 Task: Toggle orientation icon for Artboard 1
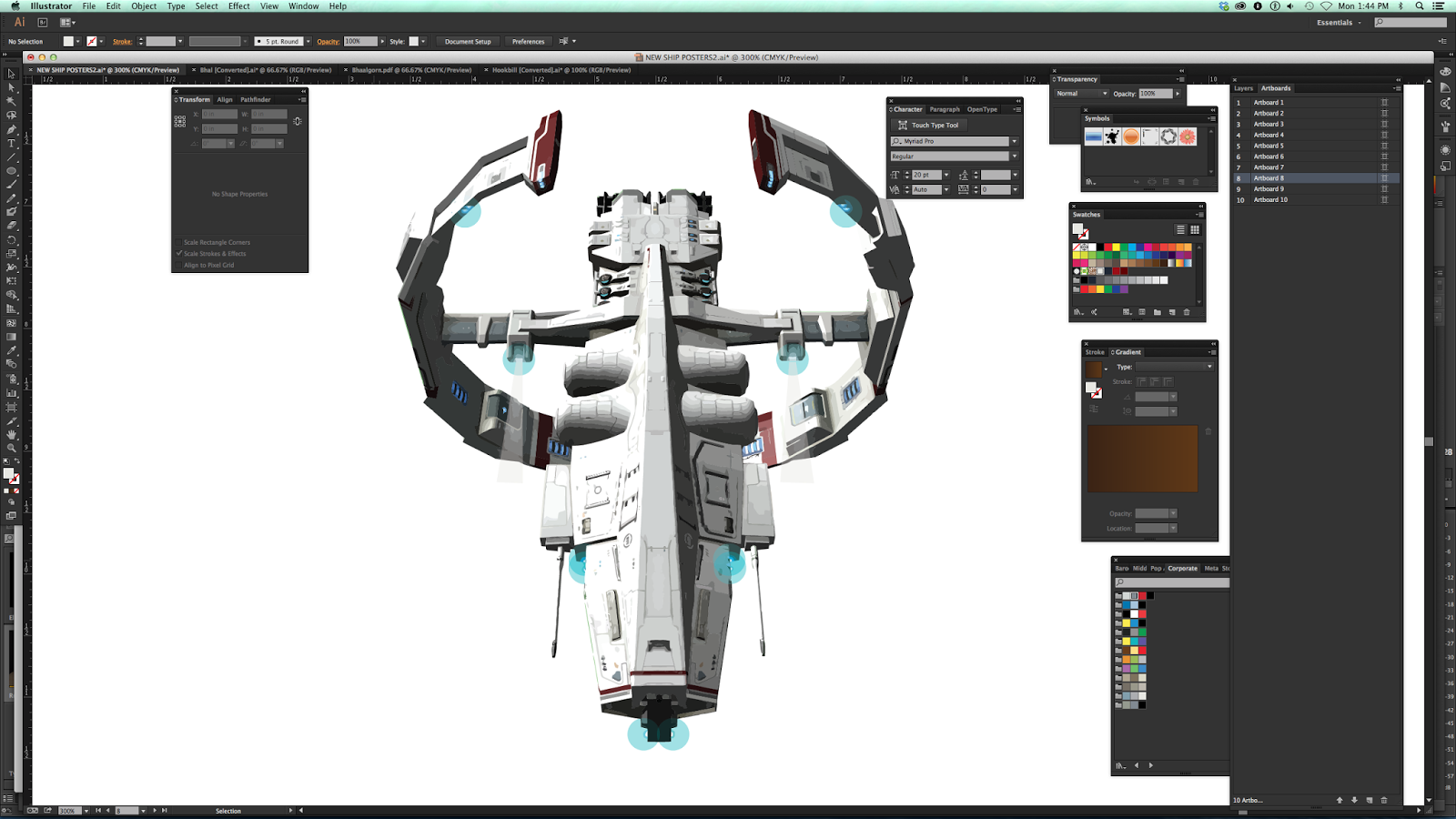(1384, 103)
